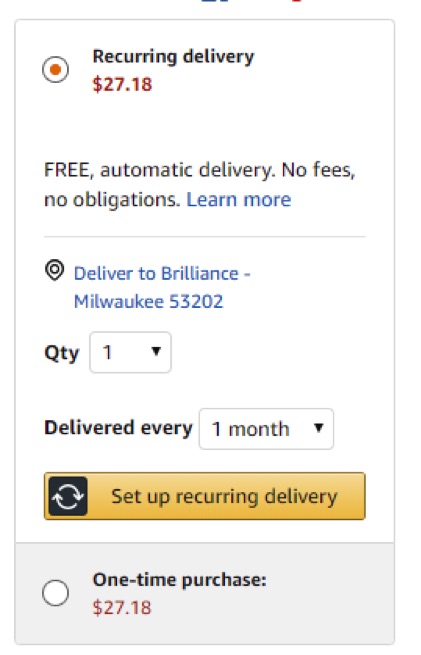Screen dimensions: 421x655
Task: Select the One-time purchase radio button
Action: pyautogui.click(x=56, y=593)
